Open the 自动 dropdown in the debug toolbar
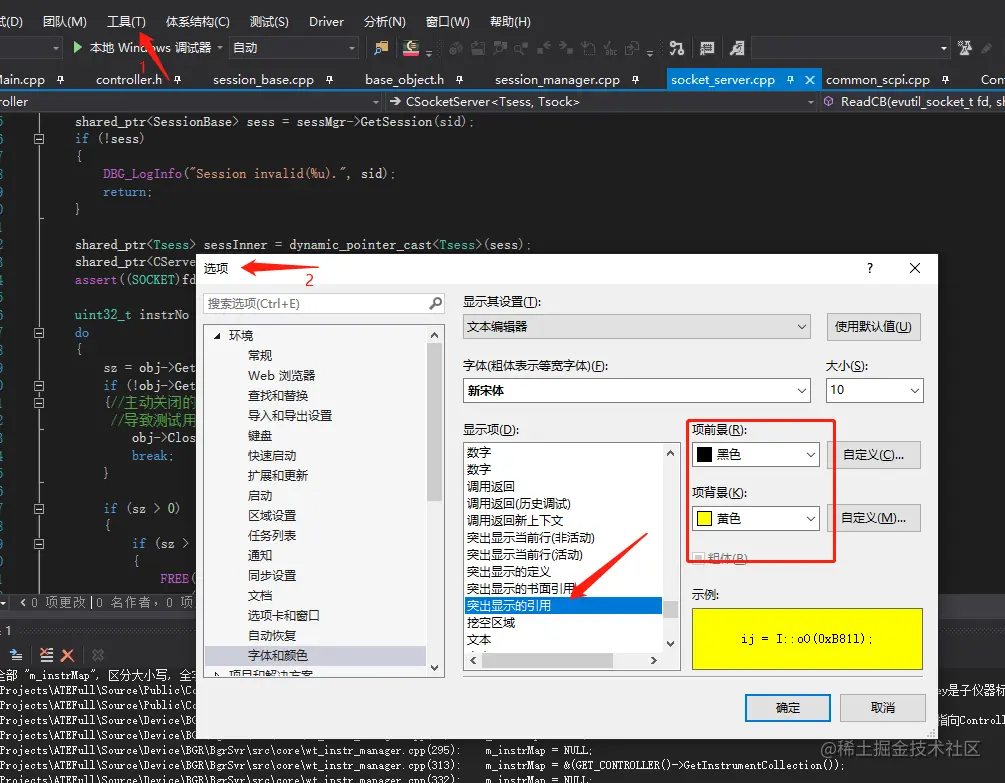Viewport: 1005px width, 783px height. (295, 47)
